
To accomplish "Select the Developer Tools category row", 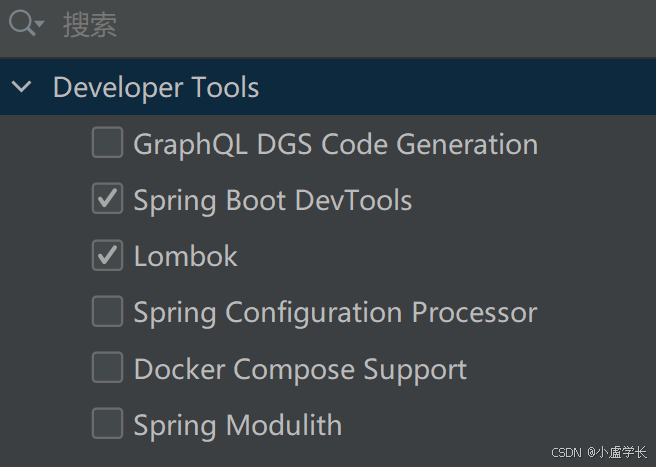I will (328, 87).
